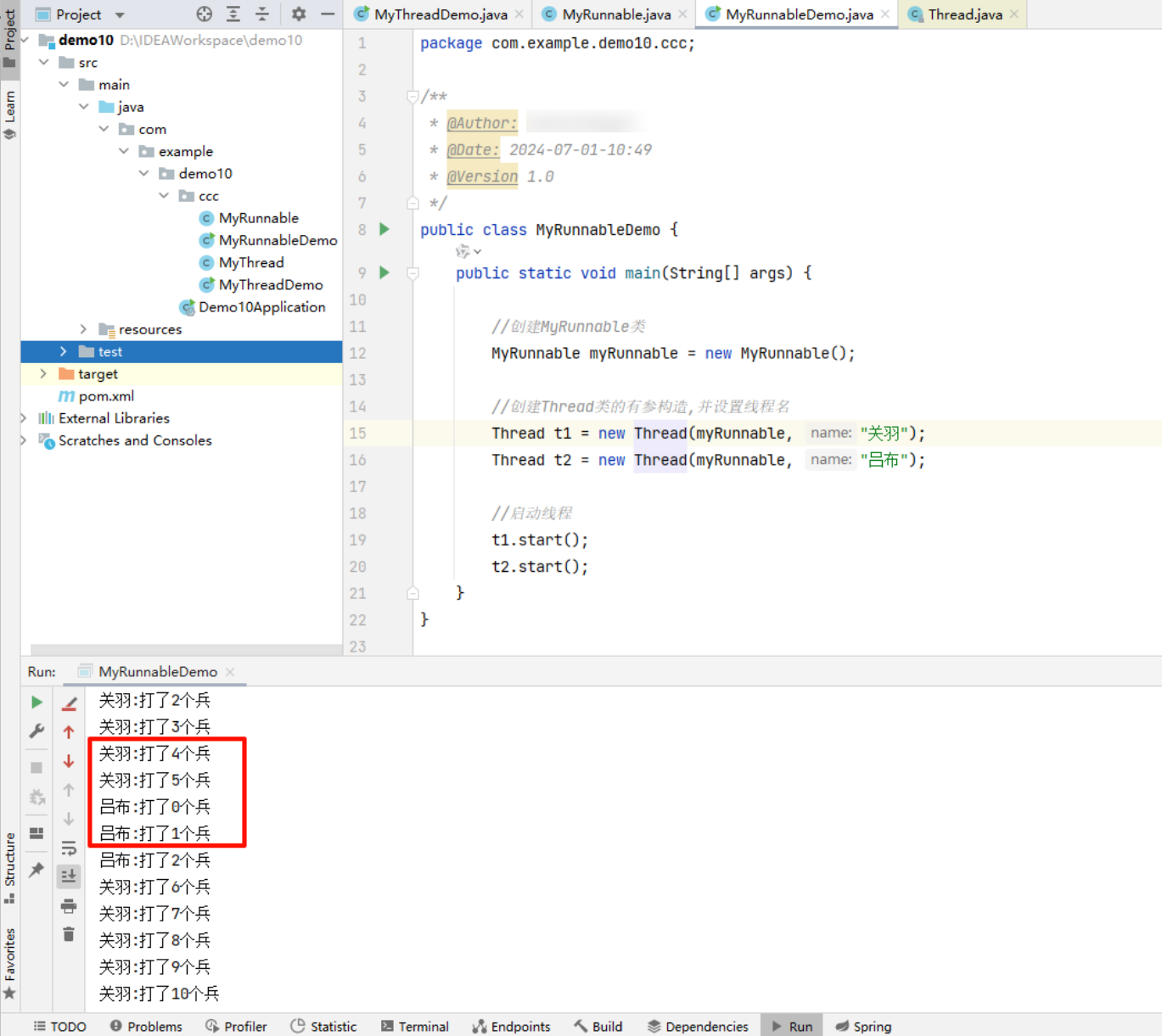The image size is (1162, 1036).
Task: Click the red up arrow in Run panel
Action: point(69,732)
